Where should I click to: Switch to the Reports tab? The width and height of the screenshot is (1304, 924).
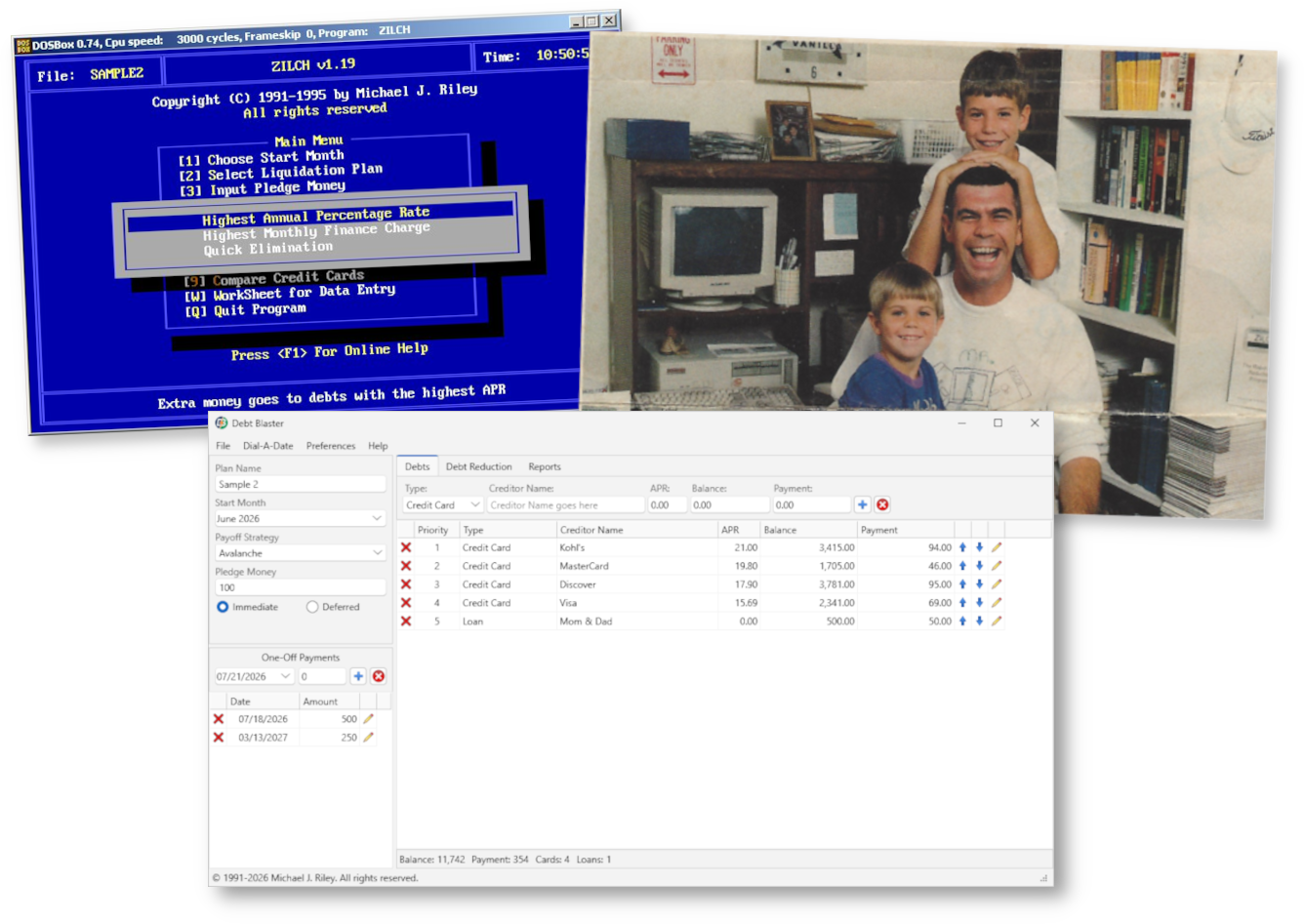click(x=545, y=466)
